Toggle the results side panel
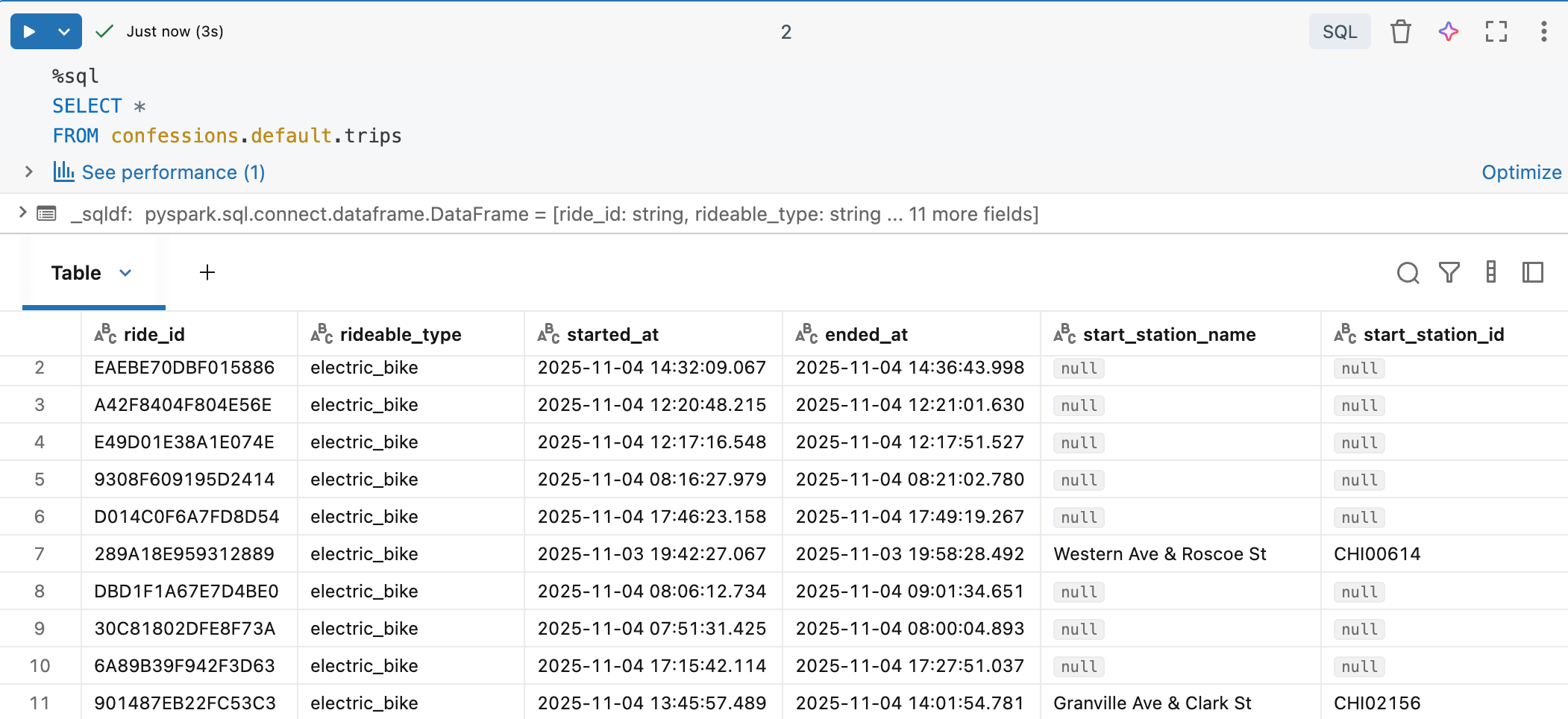Screen dimensions: 1568x719 (1533, 273)
